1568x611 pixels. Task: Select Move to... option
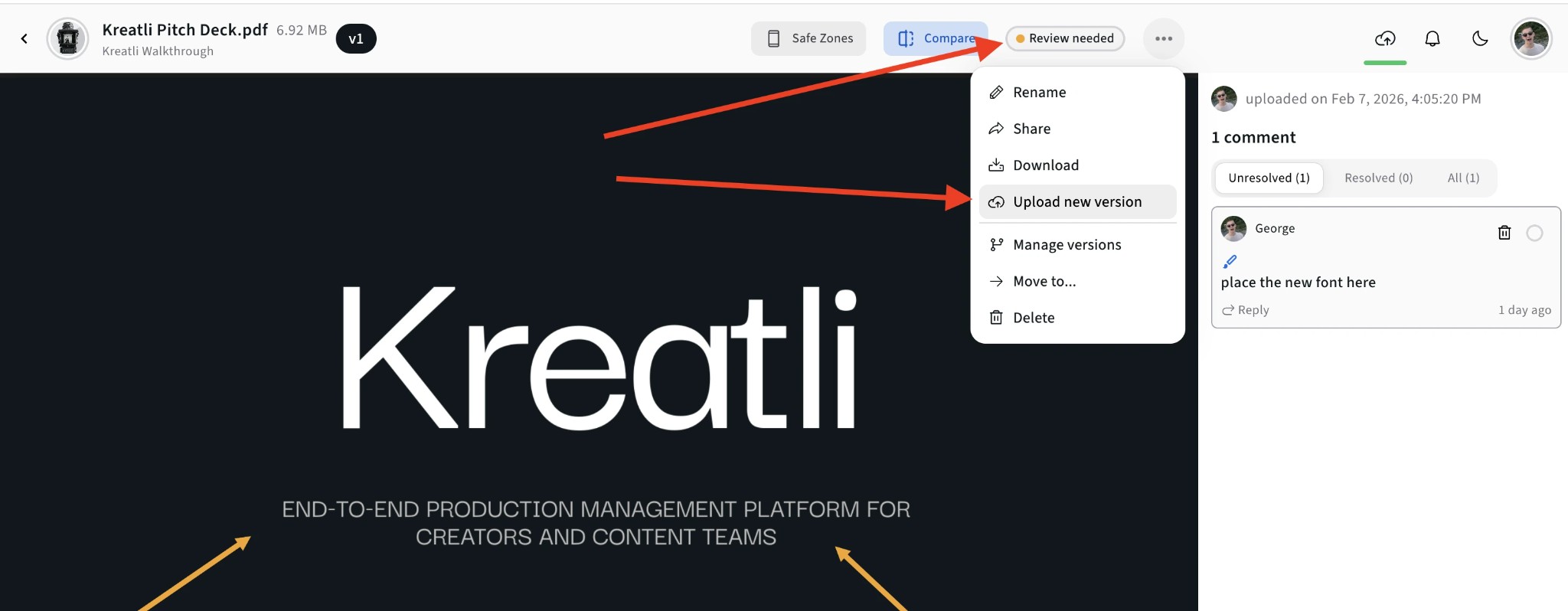tap(1077, 281)
